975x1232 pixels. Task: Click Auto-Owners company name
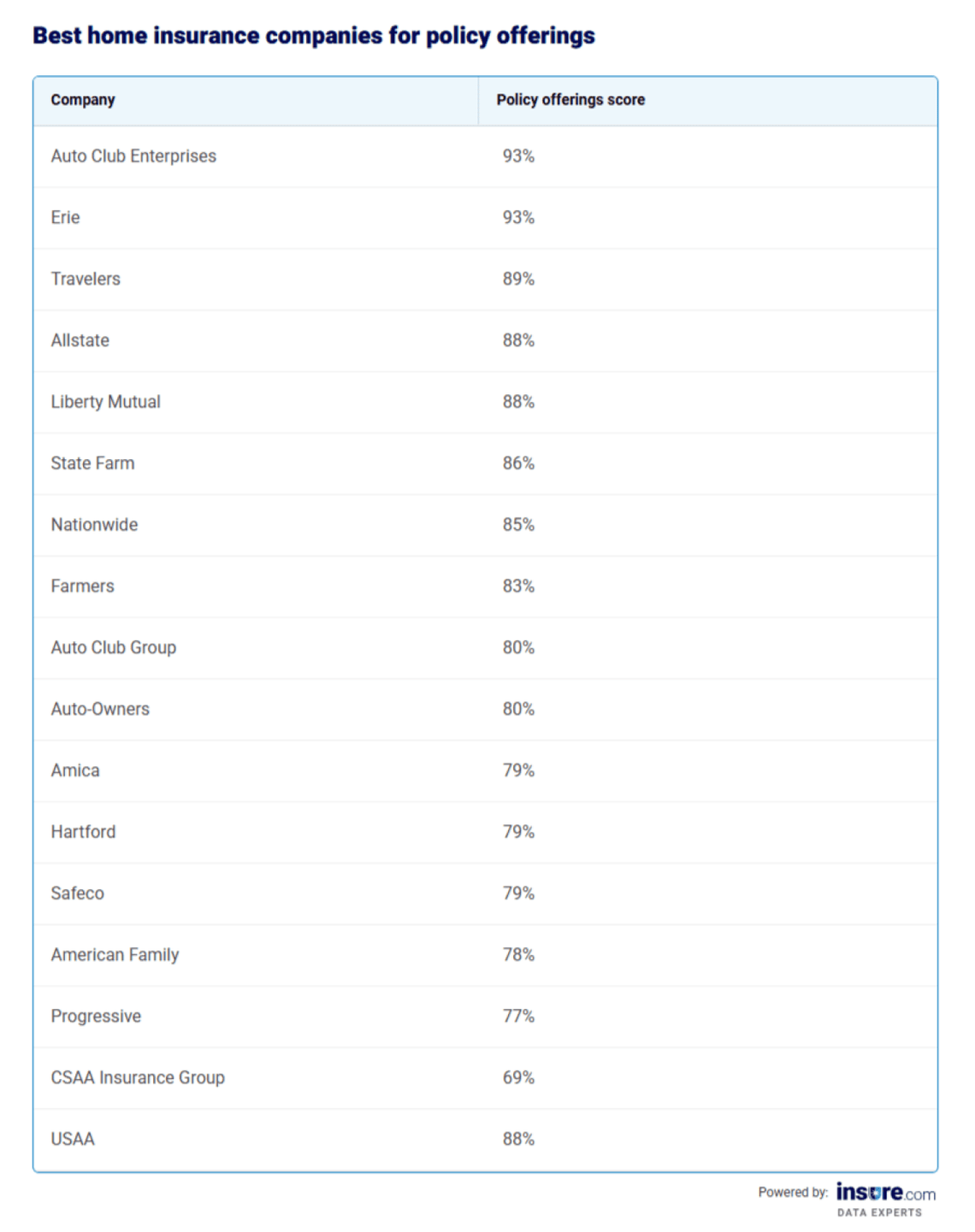pyautogui.click(x=100, y=710)
